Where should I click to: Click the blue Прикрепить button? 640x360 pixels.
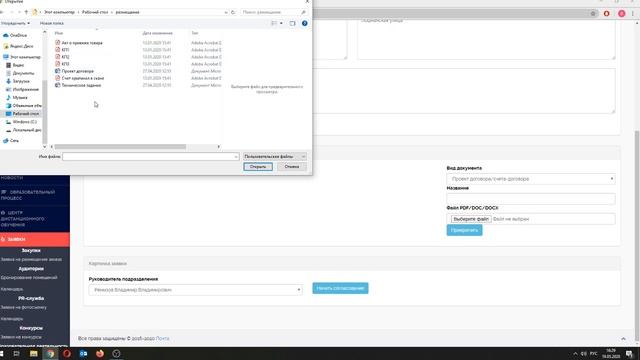coord(464,230)
